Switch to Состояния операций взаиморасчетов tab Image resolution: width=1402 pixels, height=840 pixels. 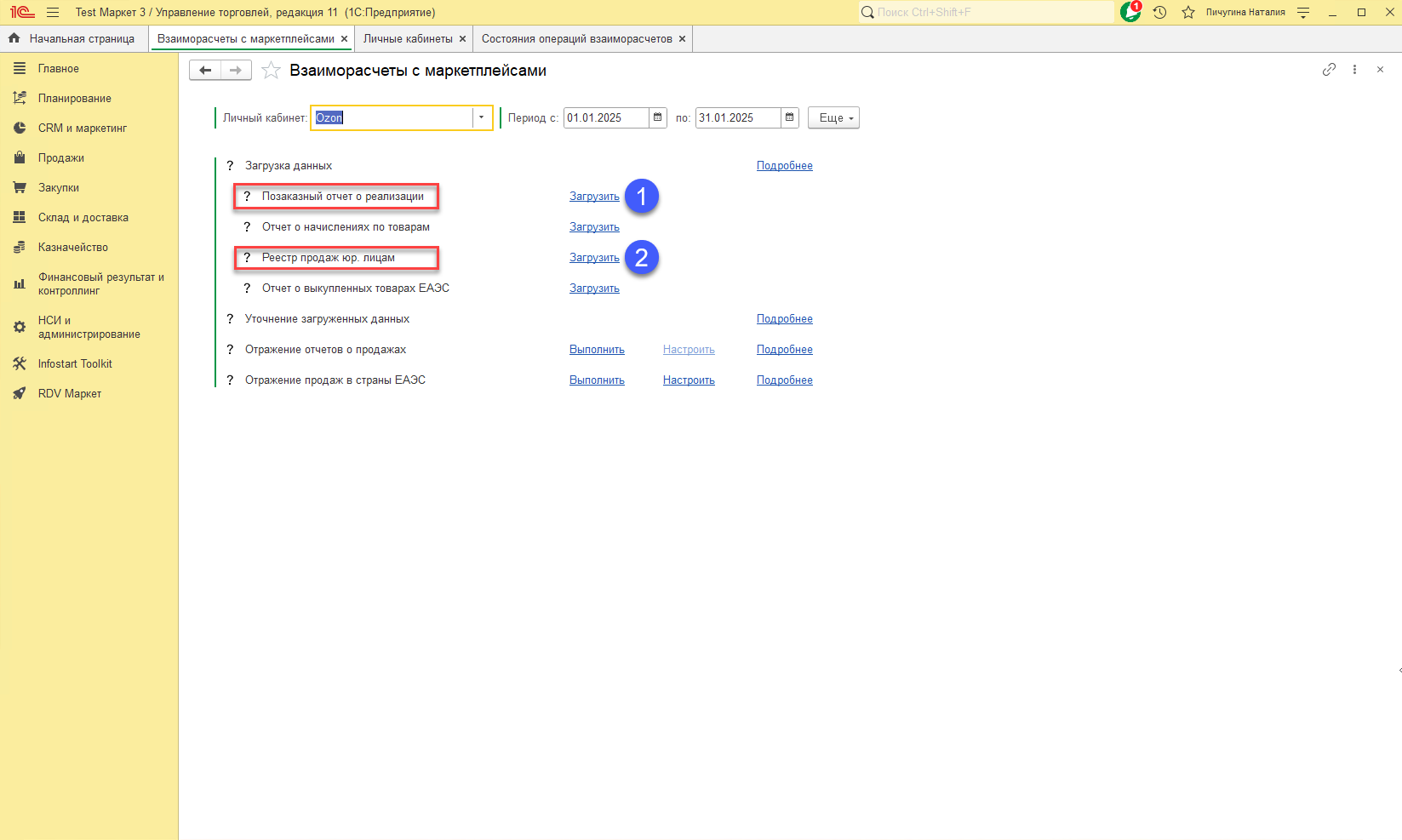point(576,39)
